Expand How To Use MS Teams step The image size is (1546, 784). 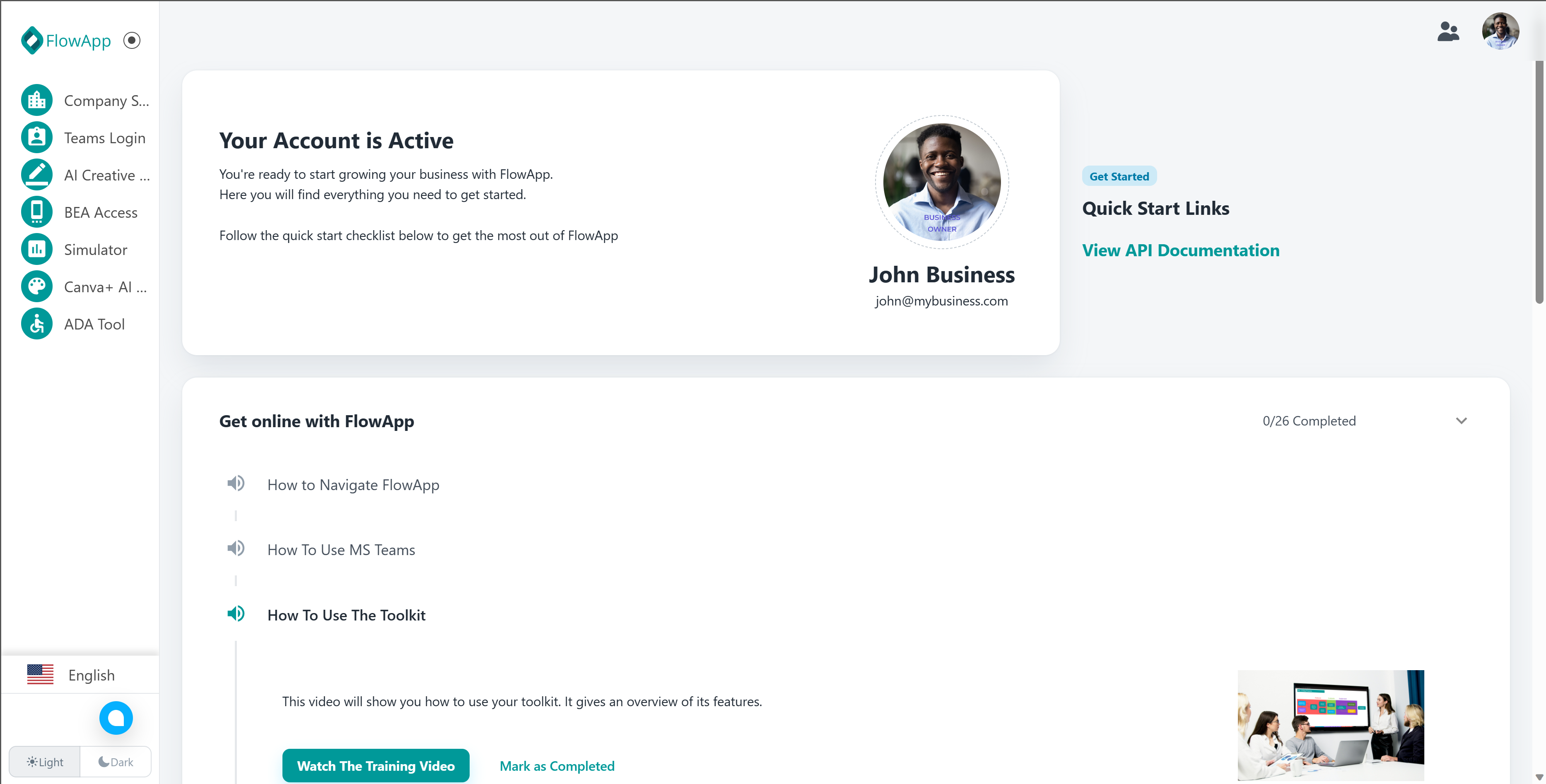(341, 549)
